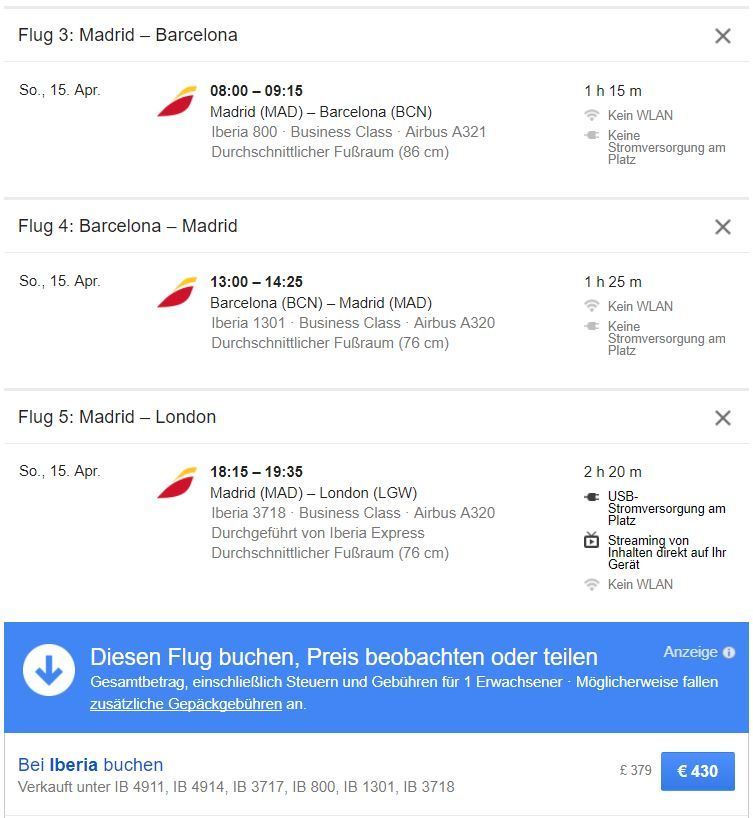This screenshot has height=818, width=753.
Task: Click Iberia logo on 08:00 flight
Action: coord(177,102)
